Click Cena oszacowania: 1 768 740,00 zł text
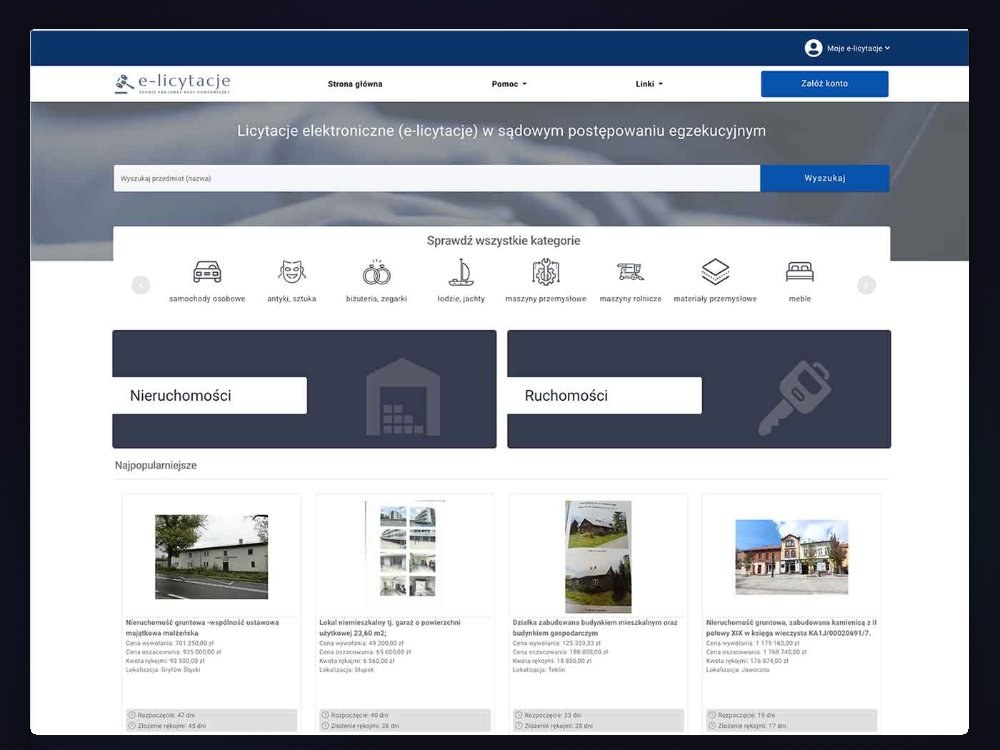Screen dimensions: 1000x750 [x=756, y=652]
